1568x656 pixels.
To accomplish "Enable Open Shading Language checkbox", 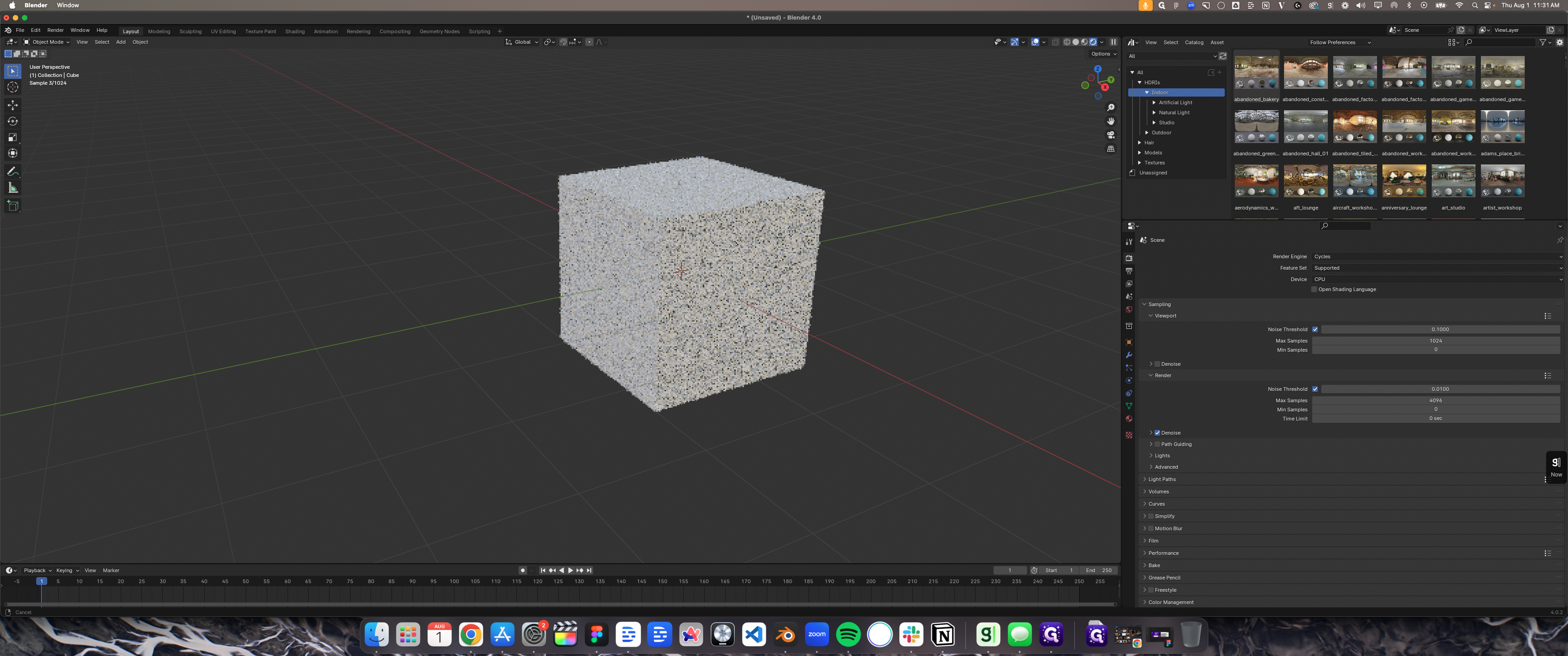I will tap(1314, 290).
